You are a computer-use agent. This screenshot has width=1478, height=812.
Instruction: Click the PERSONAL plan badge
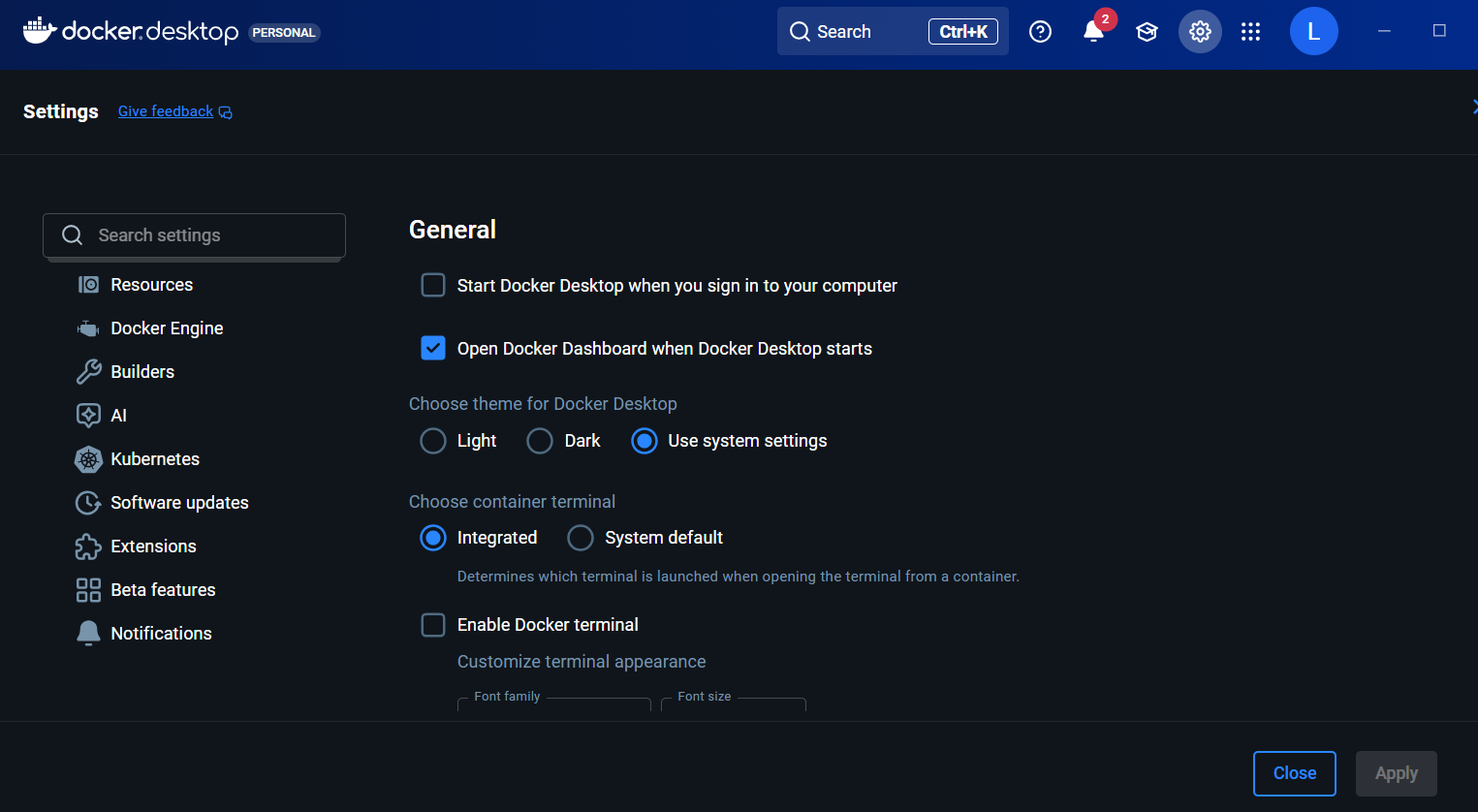[x=284, y=33]
